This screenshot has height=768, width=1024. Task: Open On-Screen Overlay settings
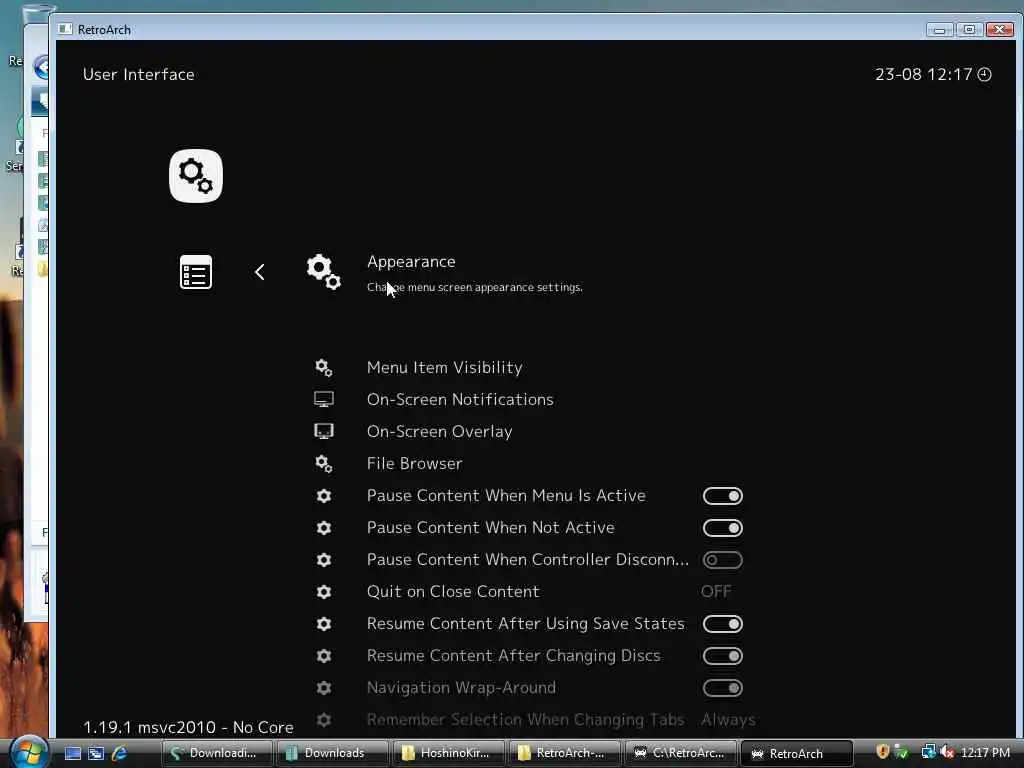[x=440, y=432]
